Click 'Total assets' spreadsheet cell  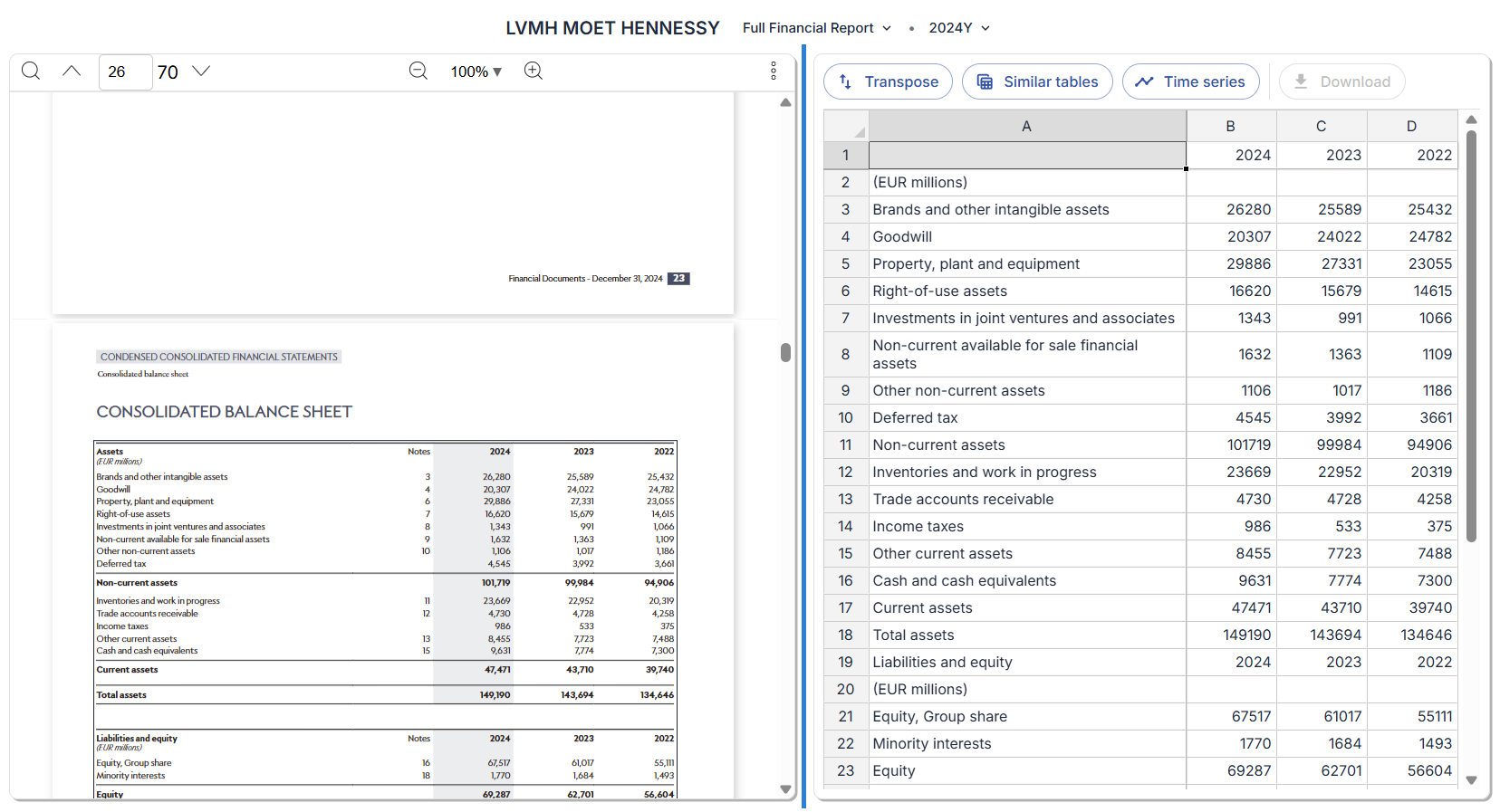coord(1027,635)
